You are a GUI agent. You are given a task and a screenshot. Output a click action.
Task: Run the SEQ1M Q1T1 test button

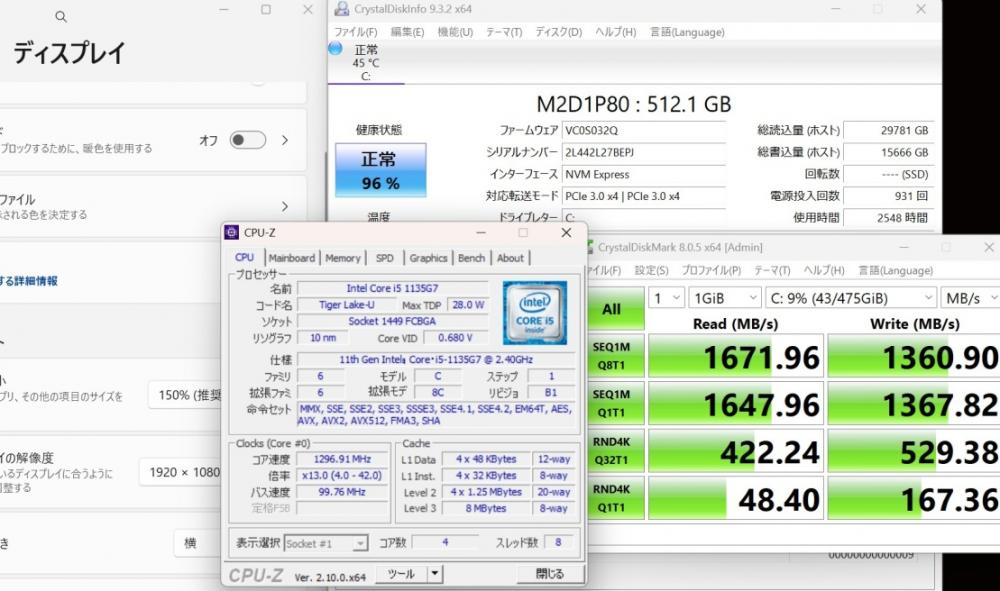click(614, 403)
